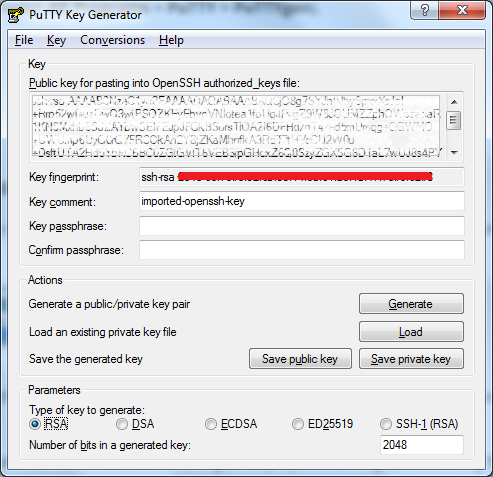
Task: Open the Key menu
Action: 56,40
